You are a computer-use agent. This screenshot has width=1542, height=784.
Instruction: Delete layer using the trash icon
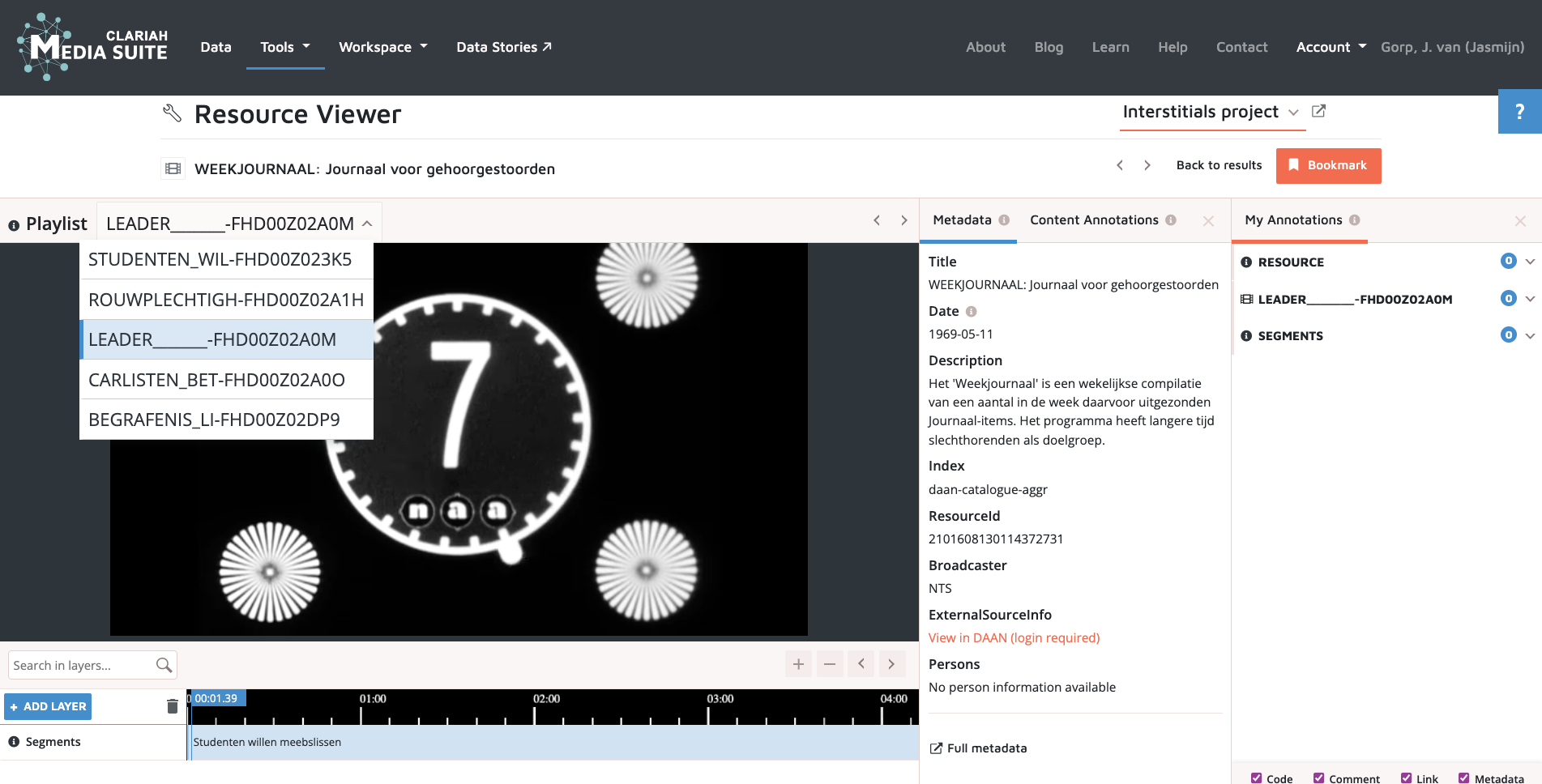tap(172, 706)
